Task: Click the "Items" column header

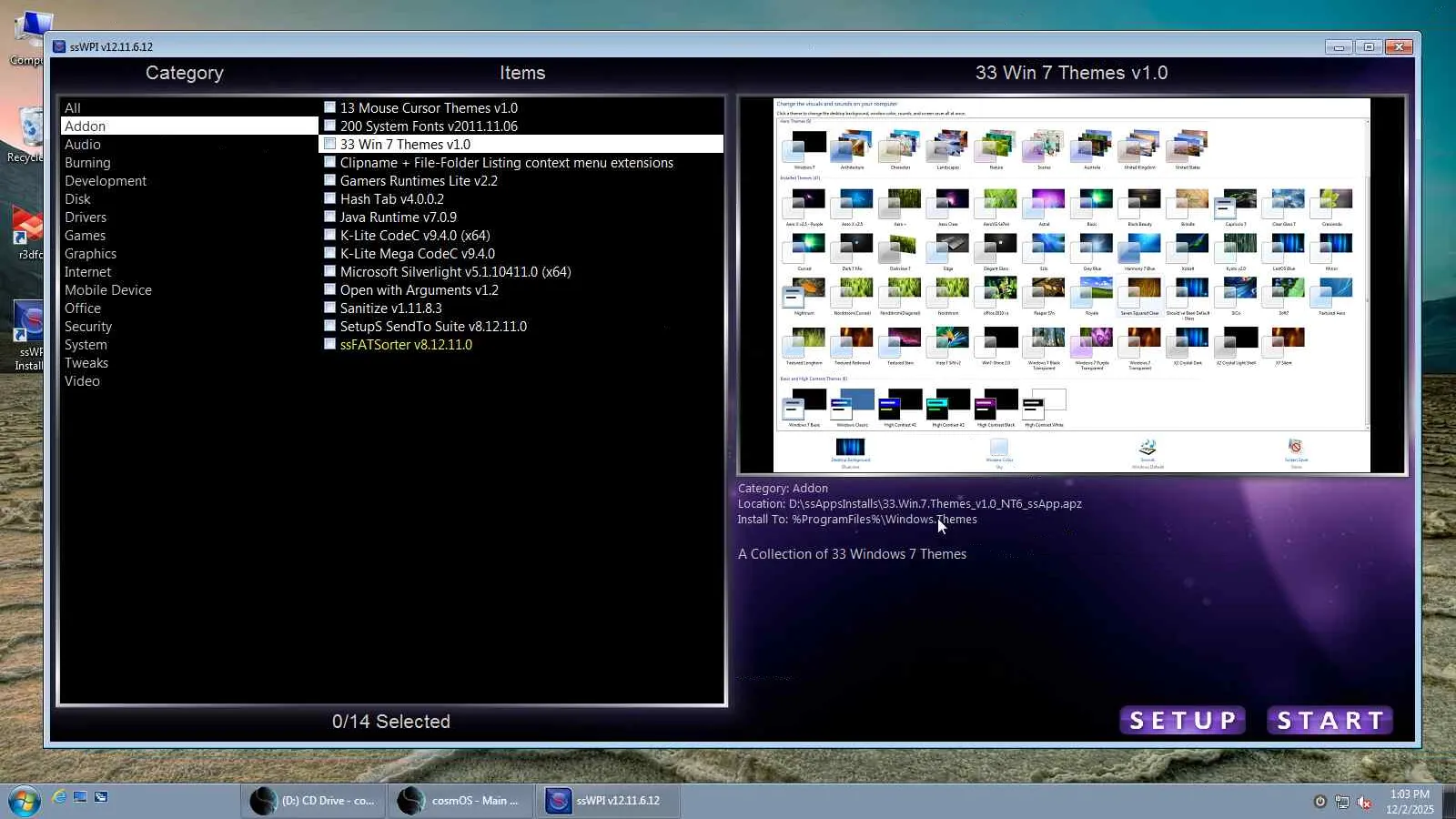Action: point(522,73)
